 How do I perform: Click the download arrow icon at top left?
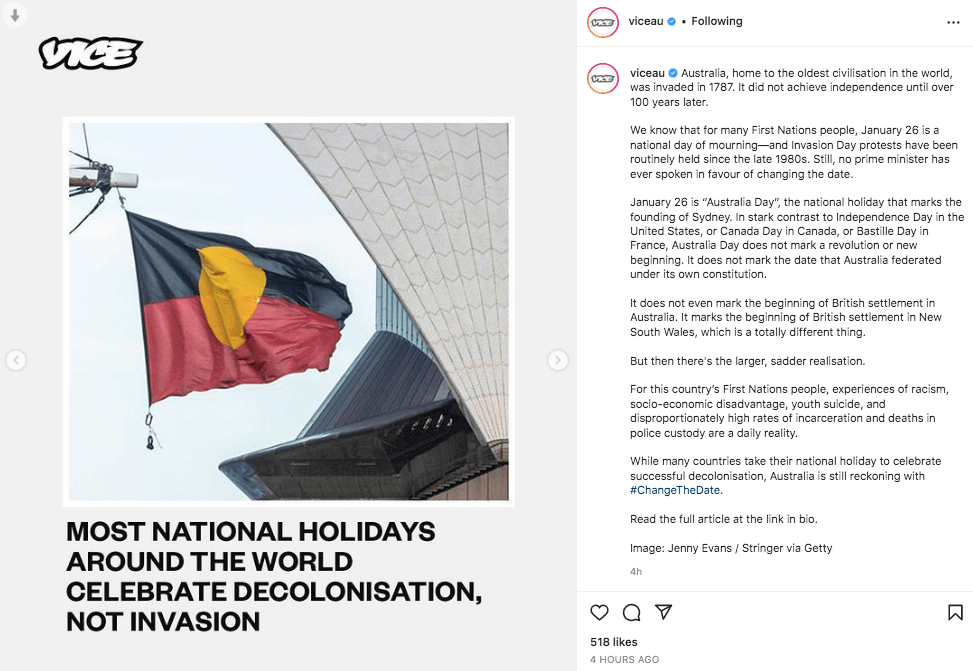coord(14,14)
